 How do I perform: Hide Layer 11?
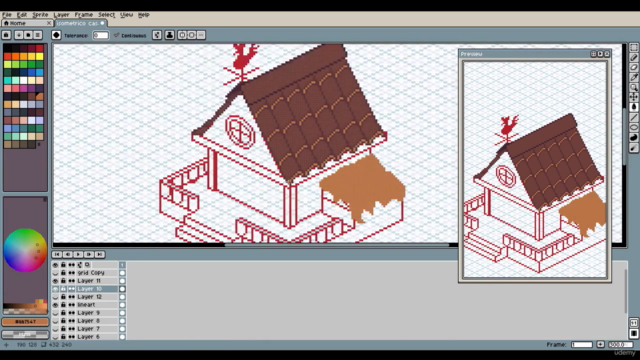[55, 281]
